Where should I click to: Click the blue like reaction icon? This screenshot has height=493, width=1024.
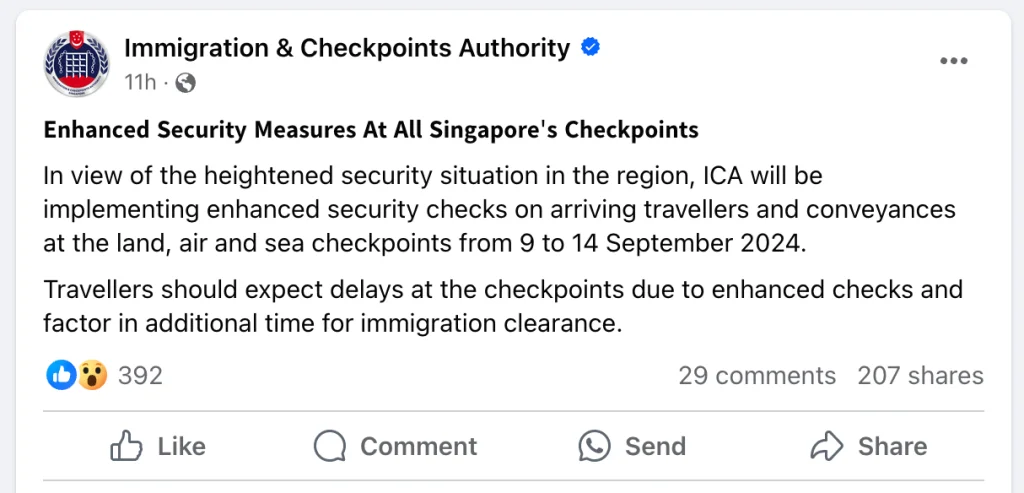click(61, 375)
